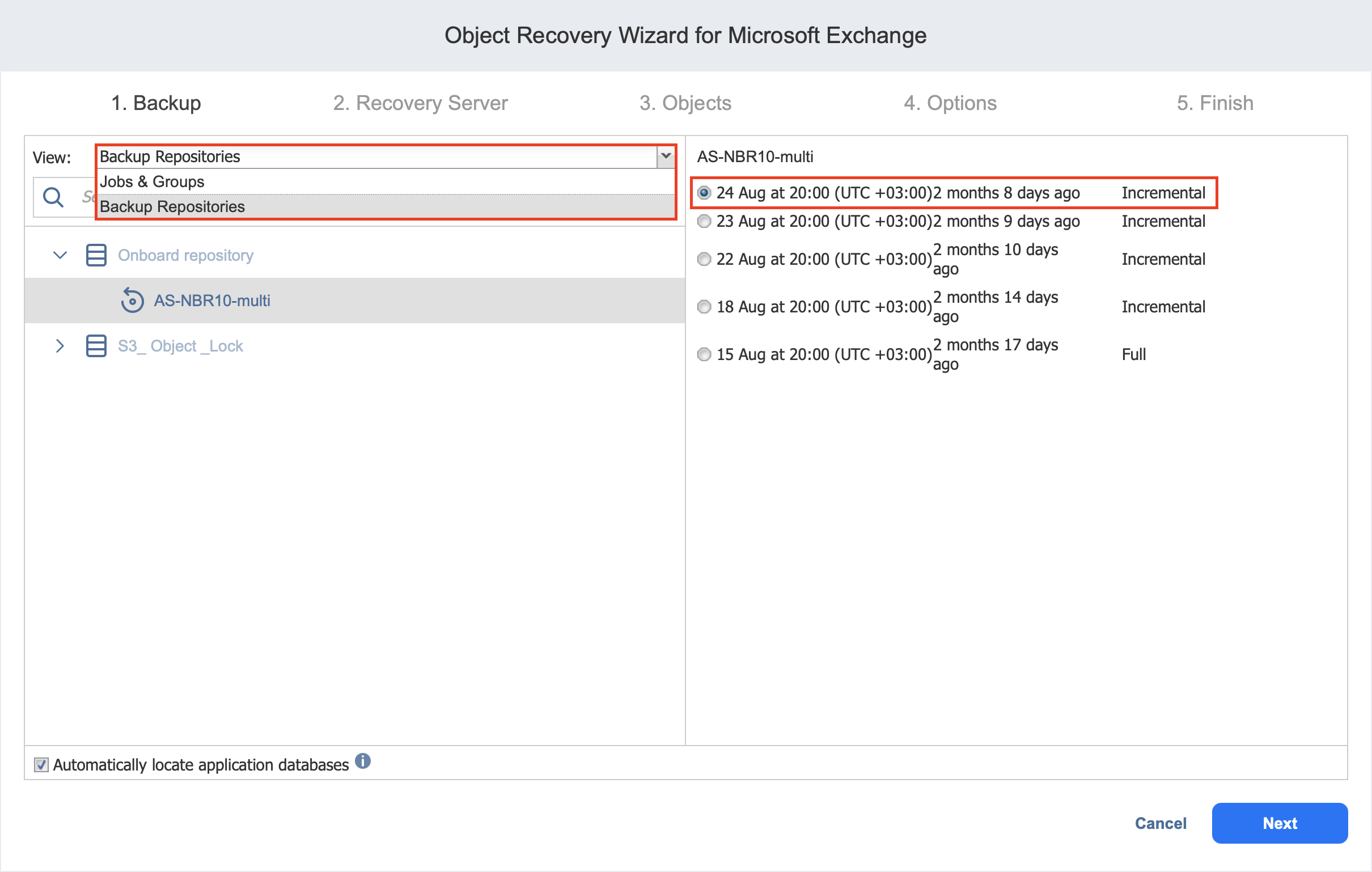Click the Next button
Screen dimensions: 1372x872
1280,823
